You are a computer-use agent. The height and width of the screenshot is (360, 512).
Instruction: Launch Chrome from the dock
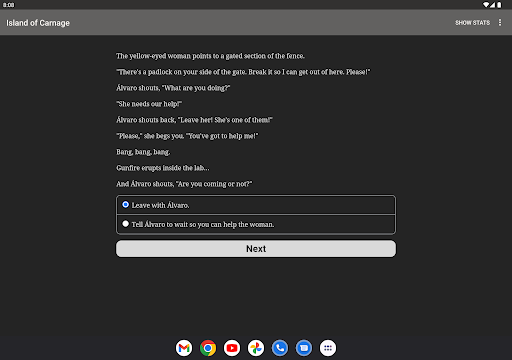208,348
